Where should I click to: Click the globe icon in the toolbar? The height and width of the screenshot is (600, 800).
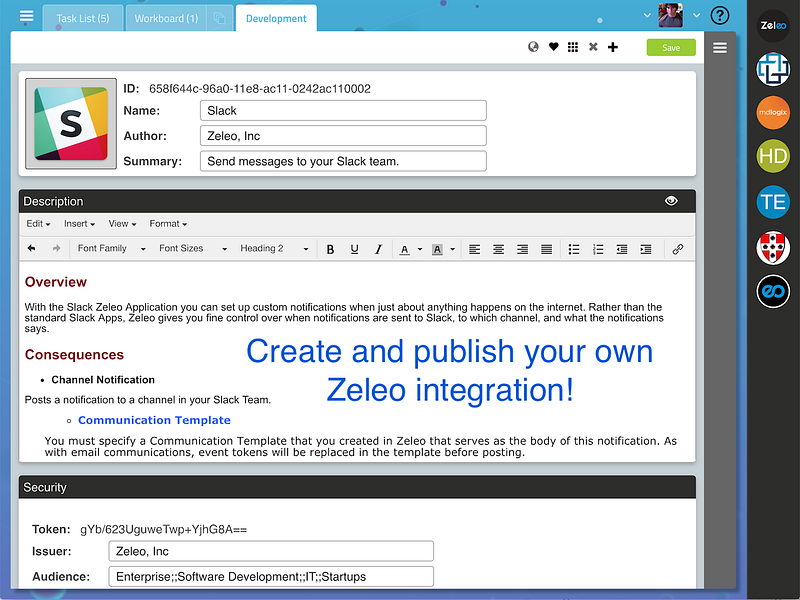point(533,47)
